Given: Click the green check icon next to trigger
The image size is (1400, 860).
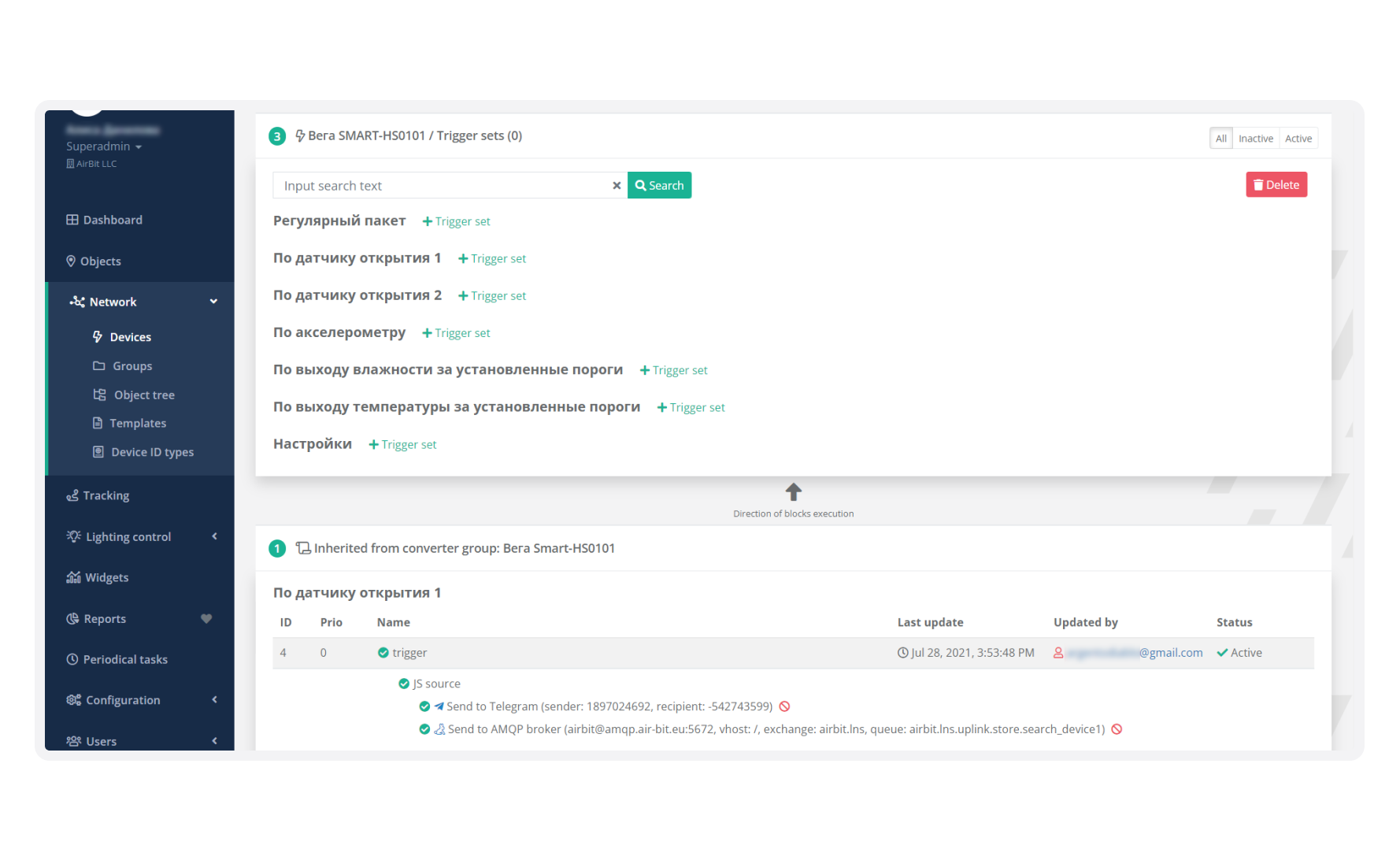Looking at the screenshot, I should [x=383, y=653].
